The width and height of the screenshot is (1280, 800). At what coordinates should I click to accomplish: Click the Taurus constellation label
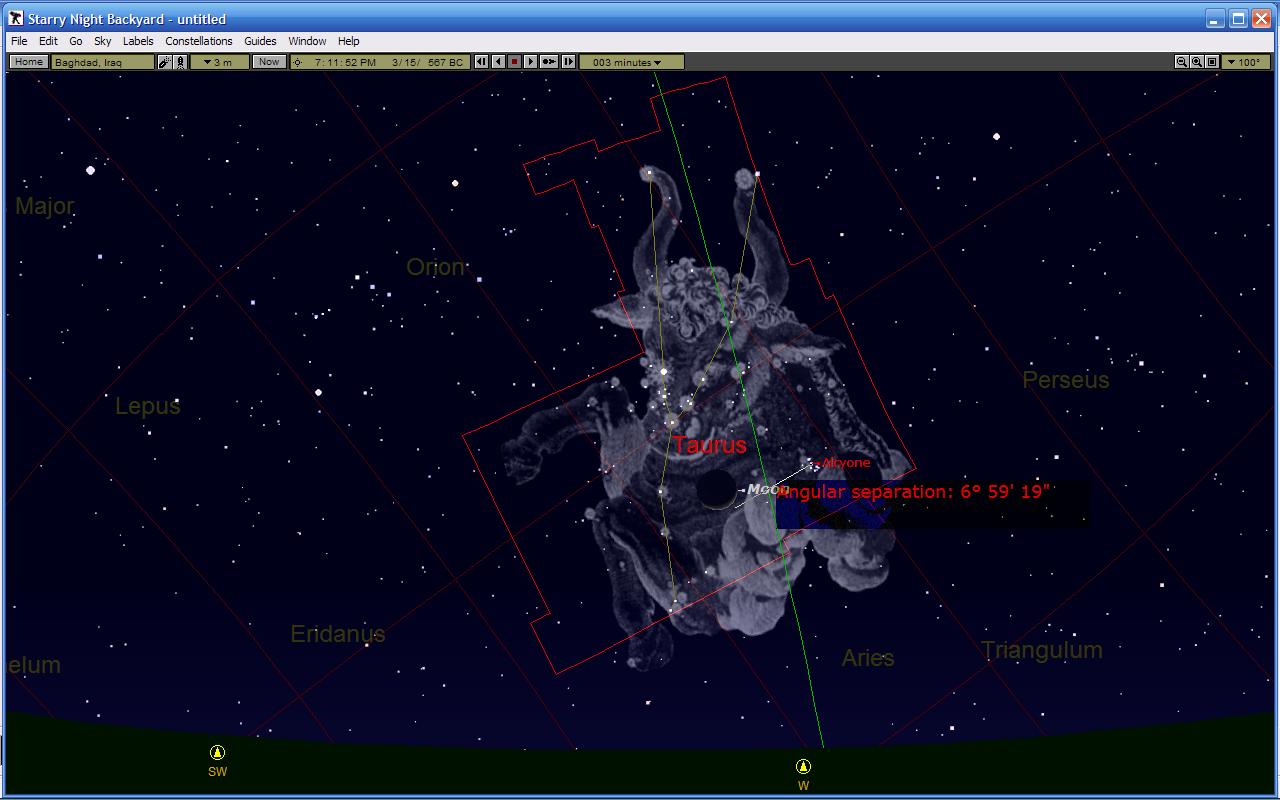coord(710,445)
